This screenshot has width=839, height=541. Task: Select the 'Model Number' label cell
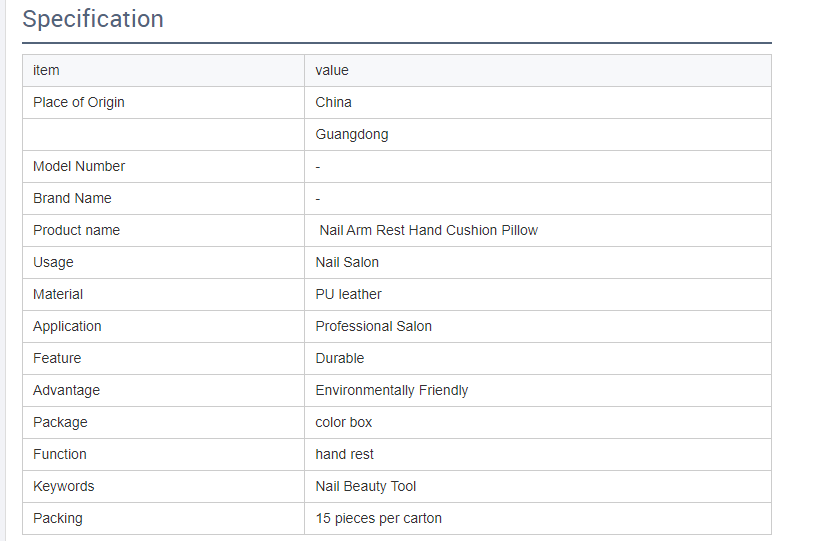pos(163,166)
